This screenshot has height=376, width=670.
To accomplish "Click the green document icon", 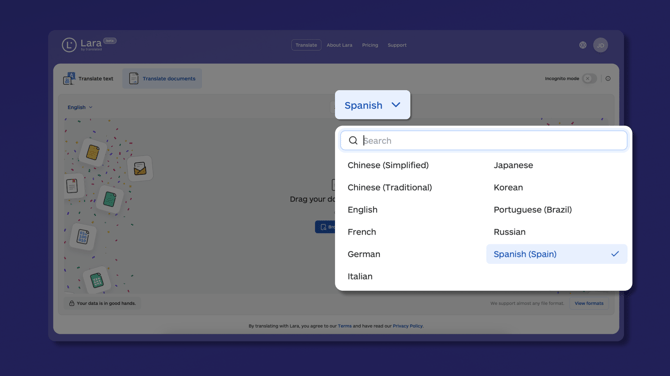I will (x=110, y=199).
